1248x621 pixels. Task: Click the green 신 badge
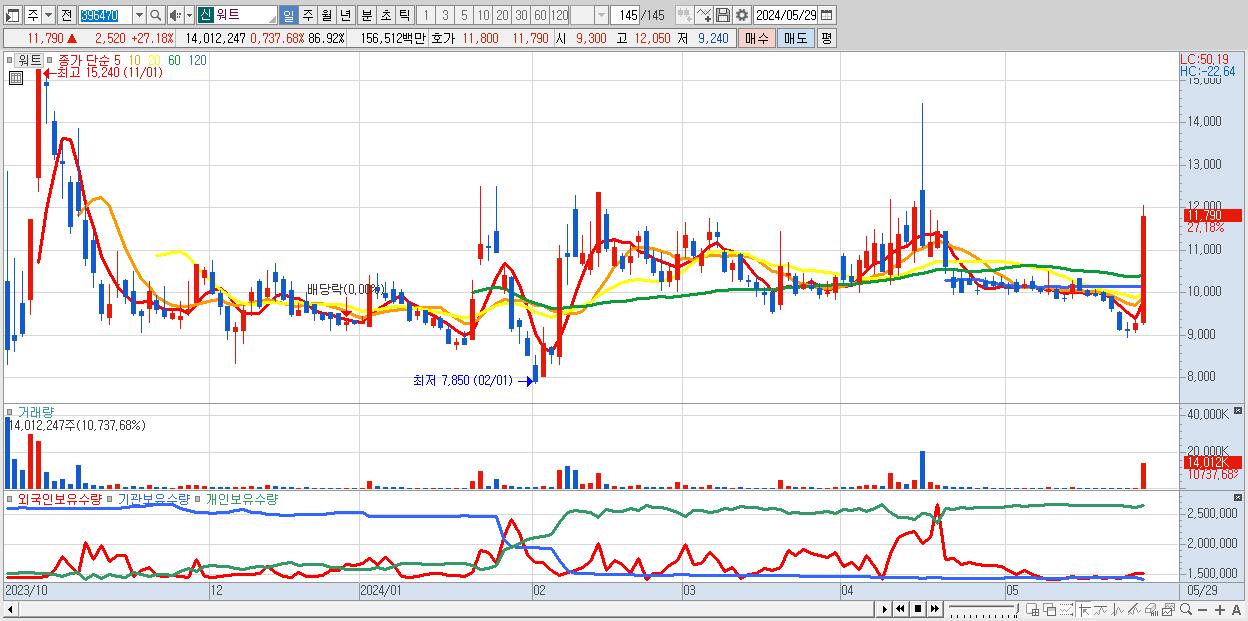coord(204,16)
